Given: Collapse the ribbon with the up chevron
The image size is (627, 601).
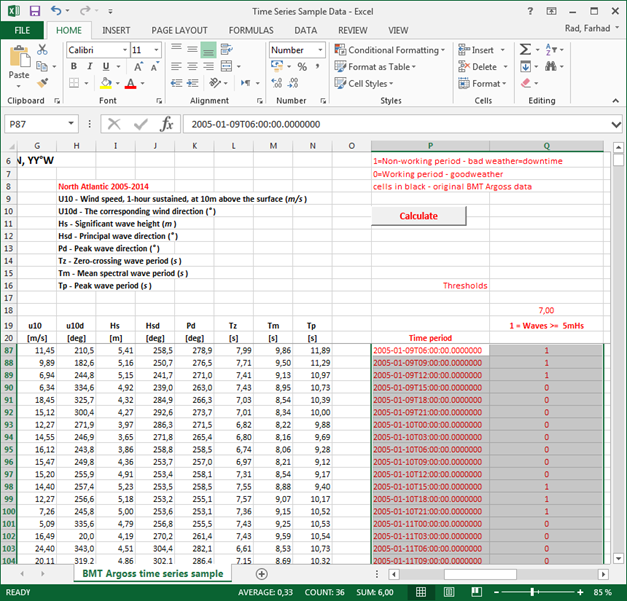Looking at the screenshot, I should click(615, 101).
